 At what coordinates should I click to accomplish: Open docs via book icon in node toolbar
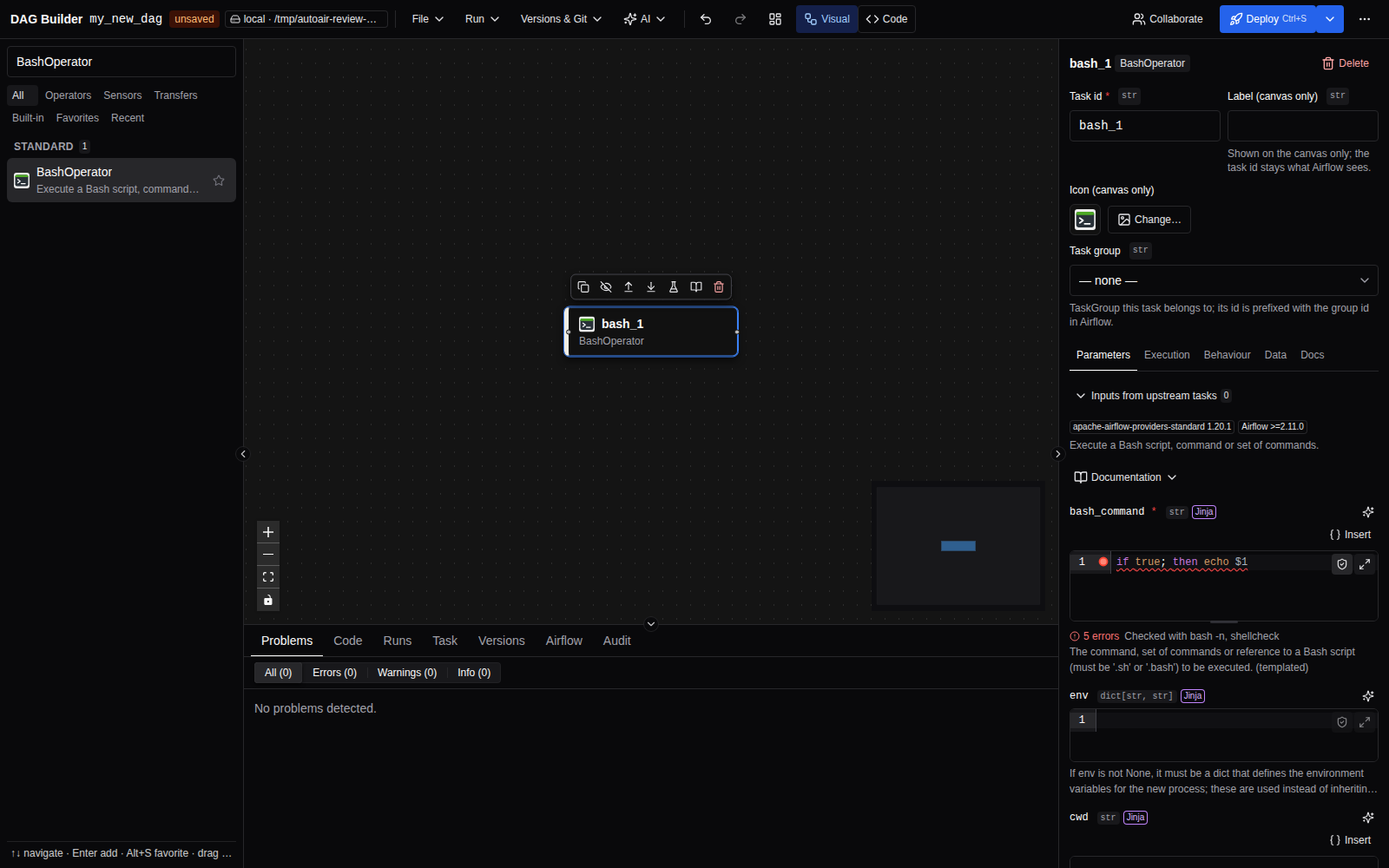point(696,286)
